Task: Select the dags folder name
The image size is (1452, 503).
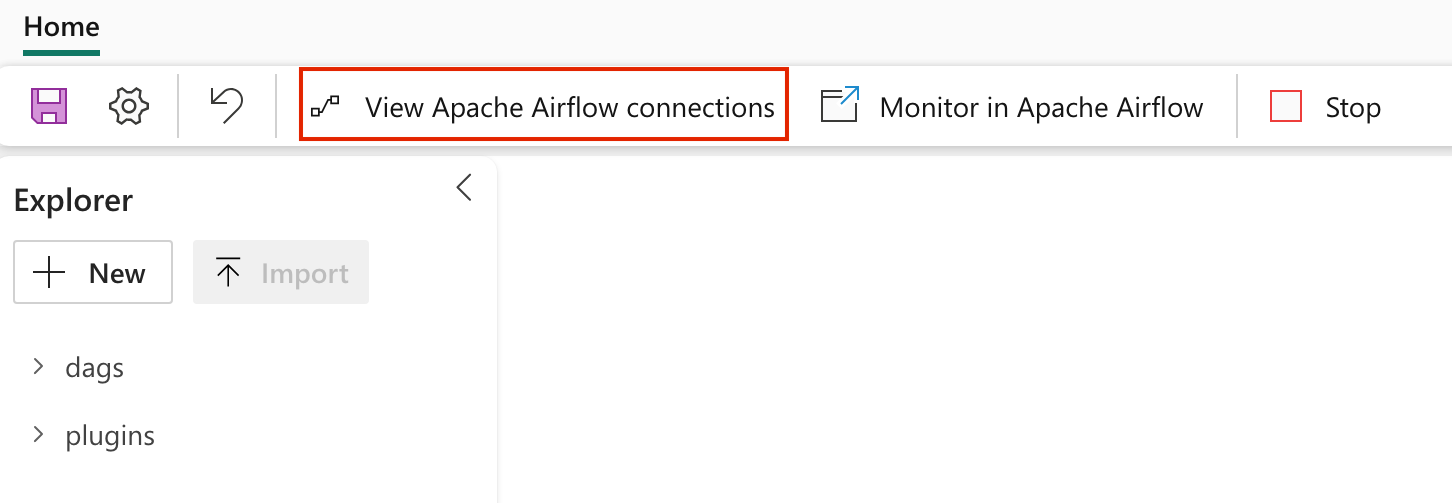Action: click(x=95, y=368)
